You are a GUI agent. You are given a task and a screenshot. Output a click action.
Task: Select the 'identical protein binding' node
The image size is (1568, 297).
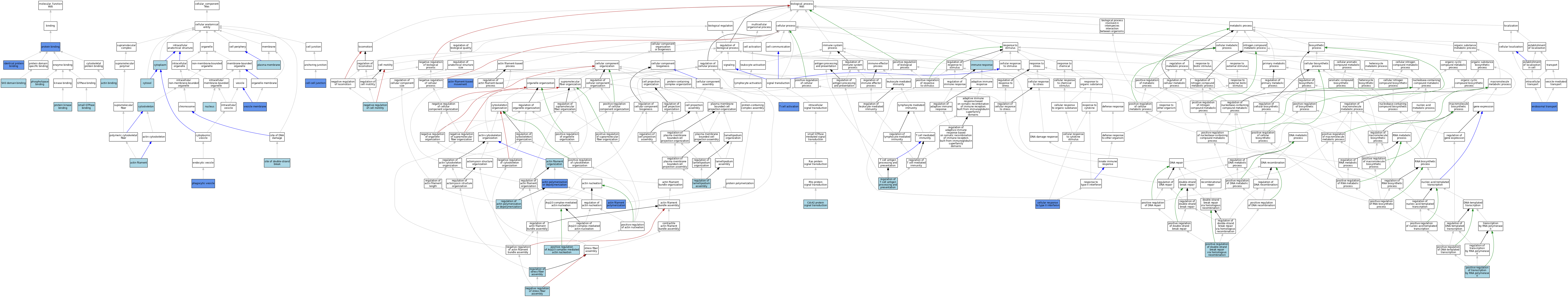point(13,65)
